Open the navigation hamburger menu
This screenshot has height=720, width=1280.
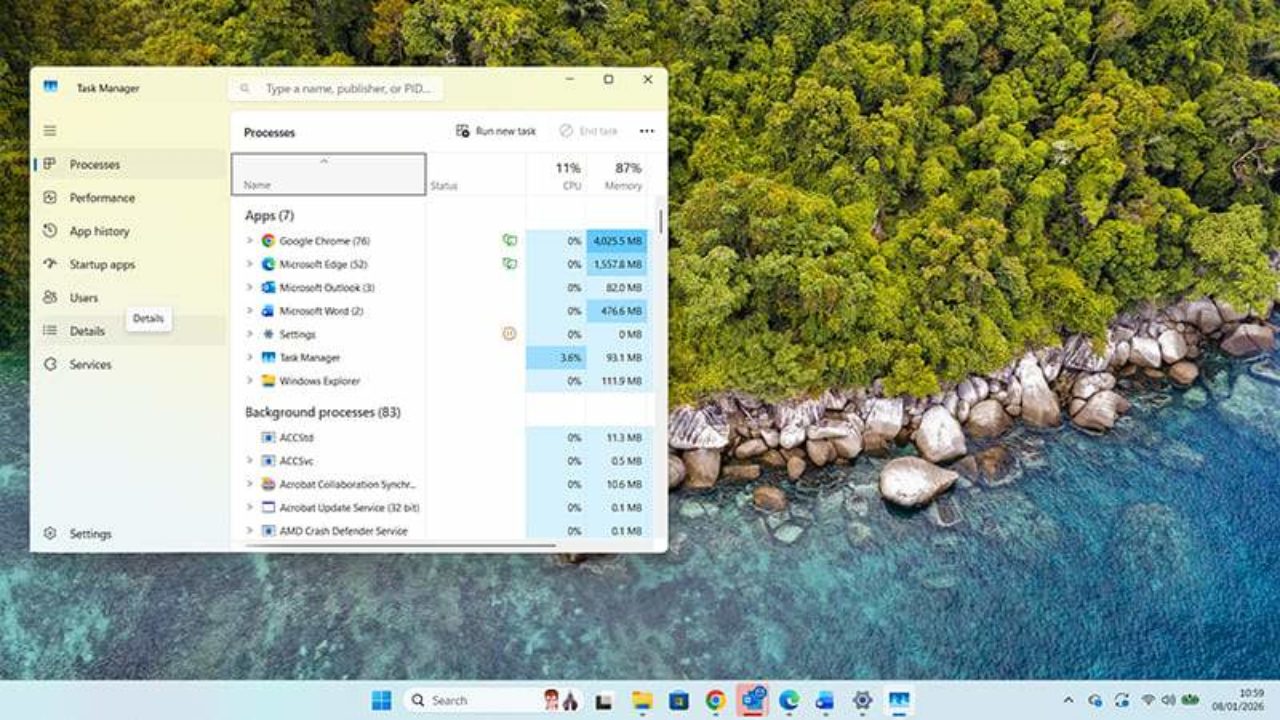(x=48, y=130)
